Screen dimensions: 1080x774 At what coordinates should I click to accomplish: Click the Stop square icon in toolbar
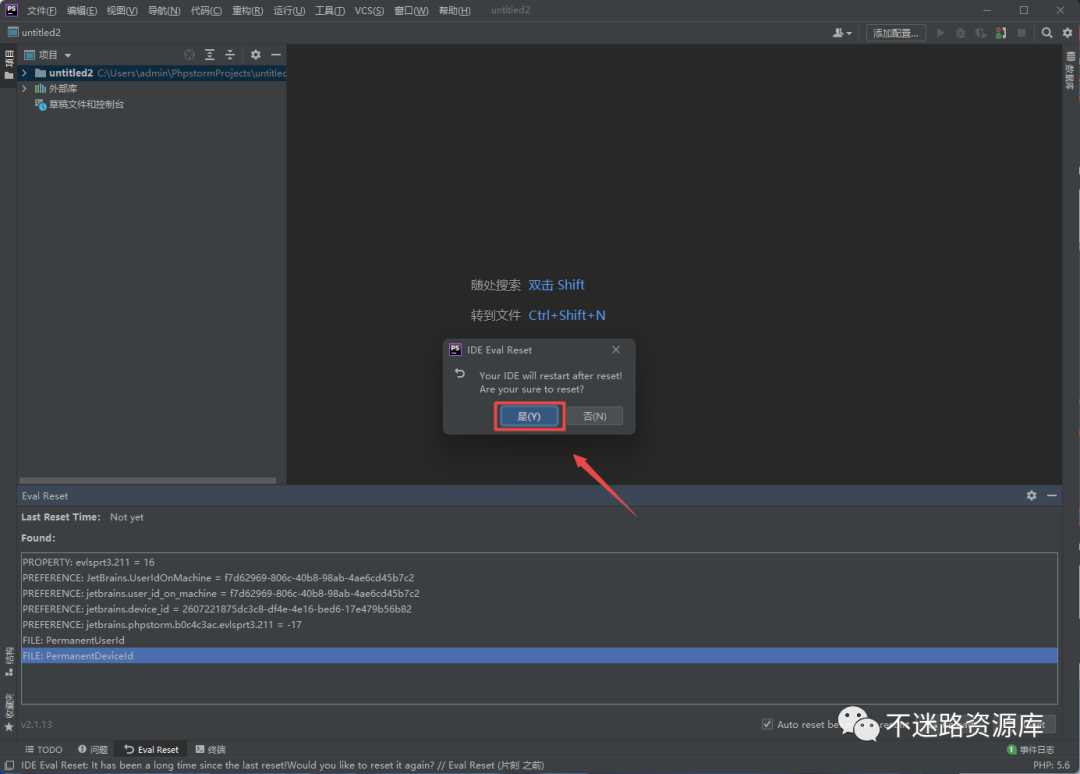coord(1021,33)
